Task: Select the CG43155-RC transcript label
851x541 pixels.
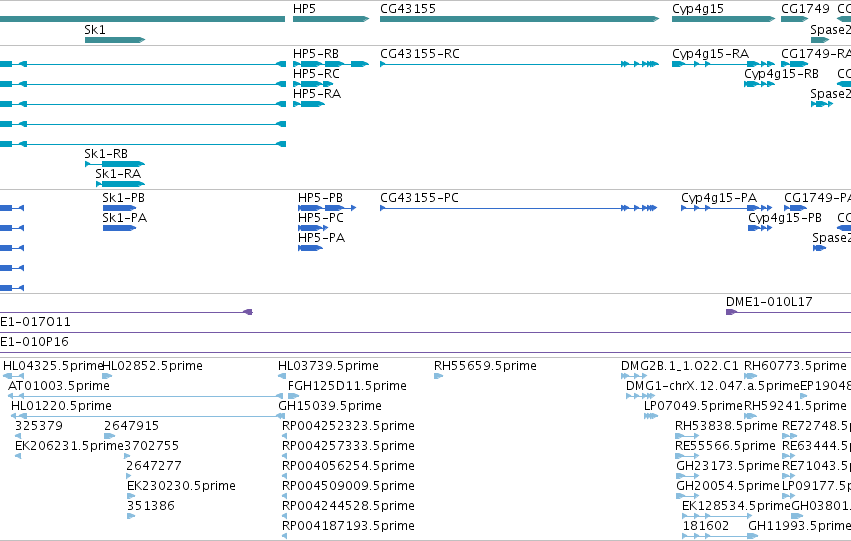Action: pyautogui.click(x=420, y=54)
